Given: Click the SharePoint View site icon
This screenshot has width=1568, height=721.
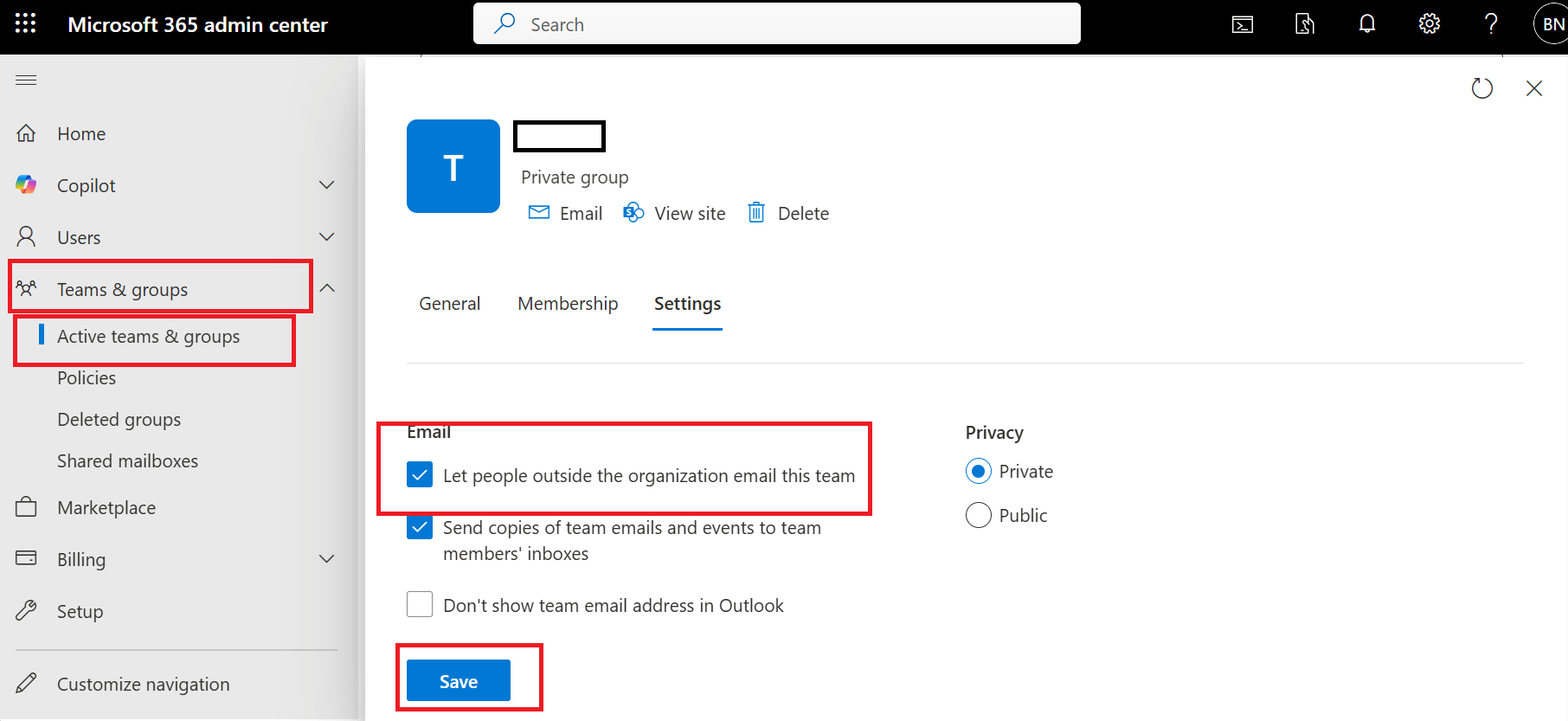Looking at the screenshot, I should point(633,212).
